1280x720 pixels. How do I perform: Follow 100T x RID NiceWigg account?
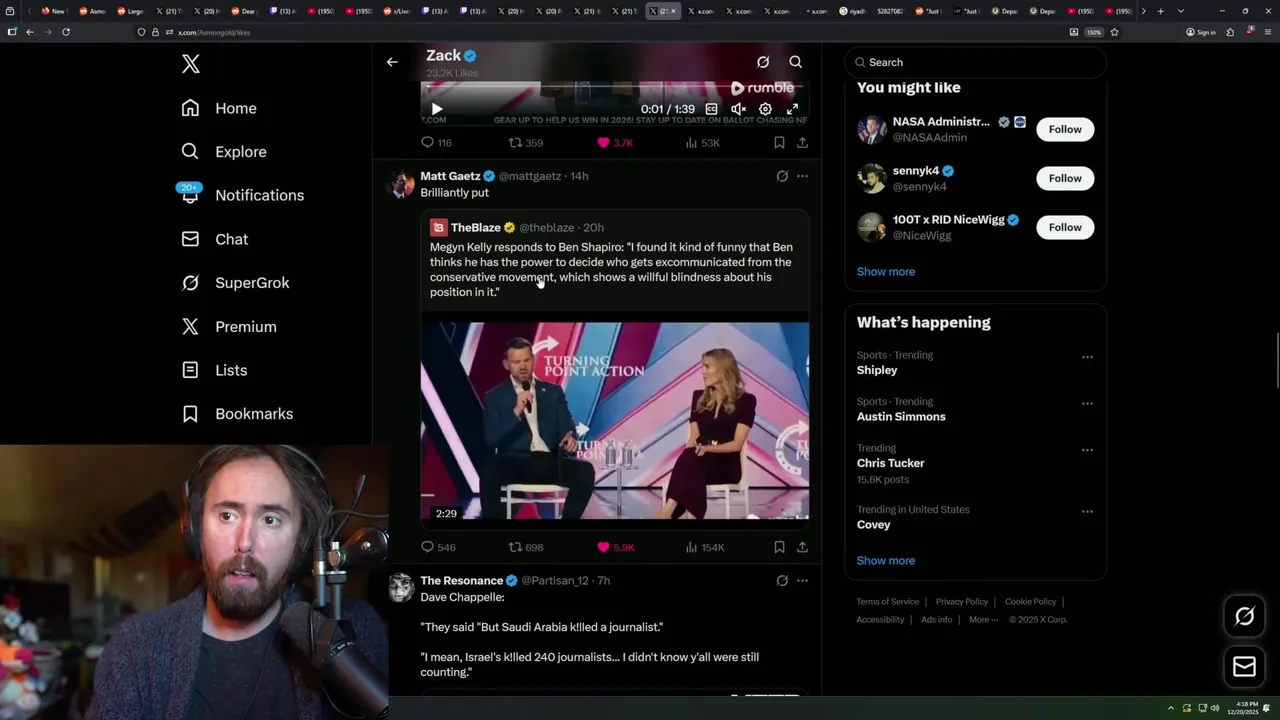coord(1065,227)
